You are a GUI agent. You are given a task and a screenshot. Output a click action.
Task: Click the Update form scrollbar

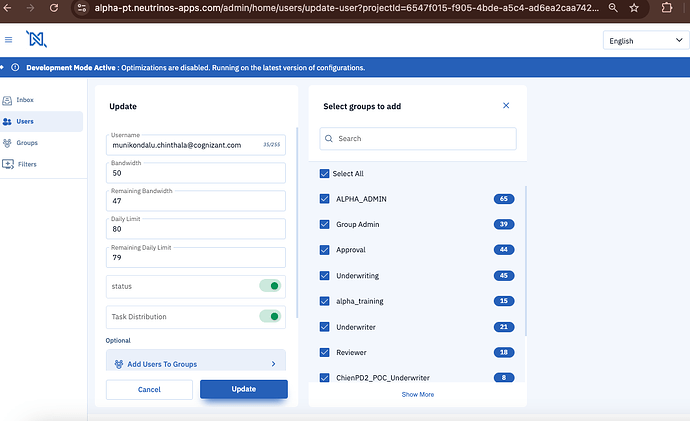pyautogui.click(x=297, y=223)
